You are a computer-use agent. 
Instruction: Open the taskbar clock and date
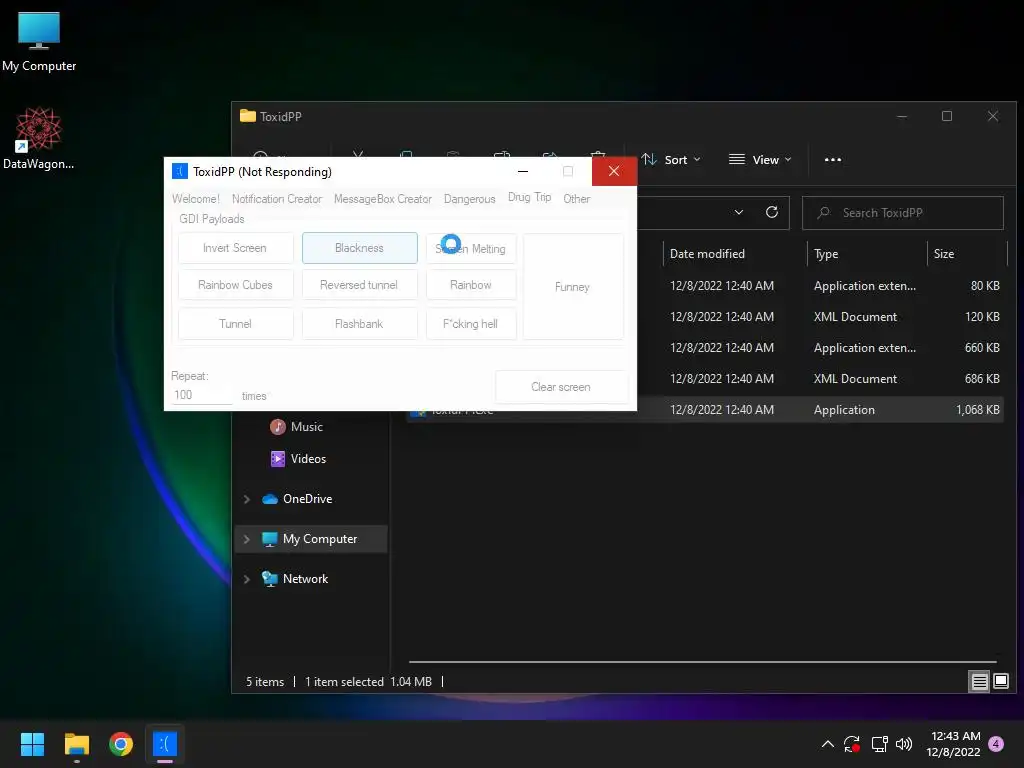(953, 744)
